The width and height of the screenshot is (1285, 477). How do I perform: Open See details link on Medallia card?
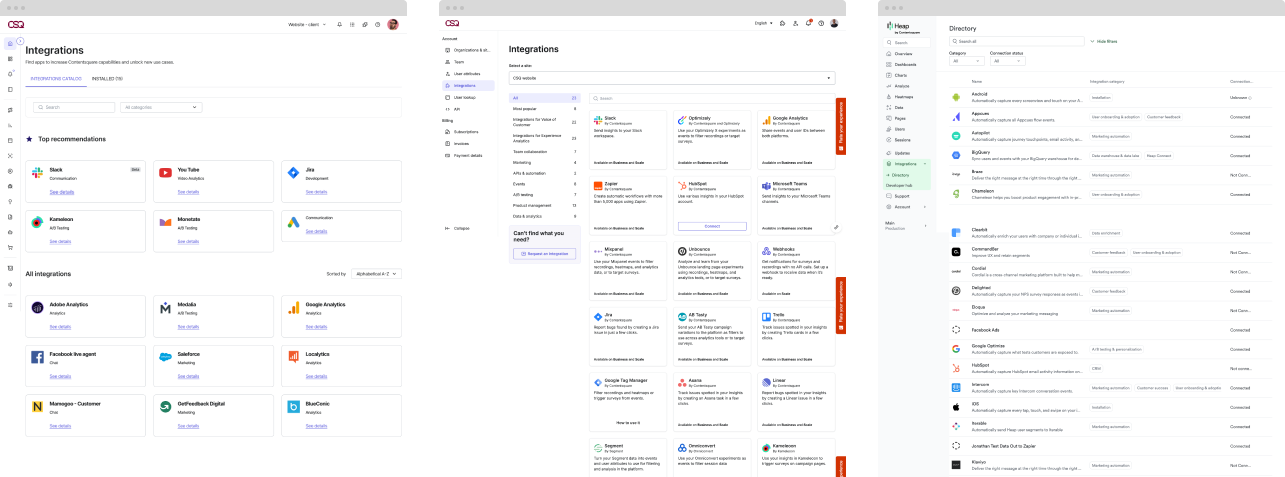point(190,327)
